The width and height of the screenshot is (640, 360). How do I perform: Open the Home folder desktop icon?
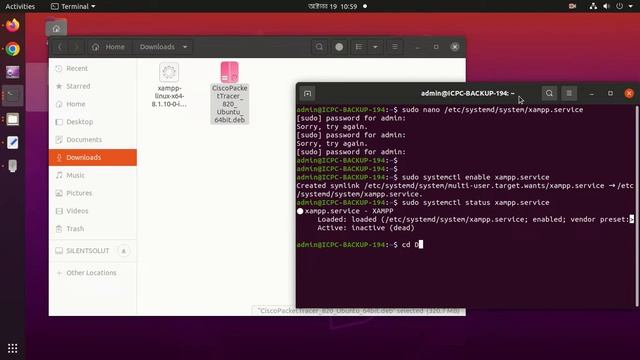pos(56,28)
